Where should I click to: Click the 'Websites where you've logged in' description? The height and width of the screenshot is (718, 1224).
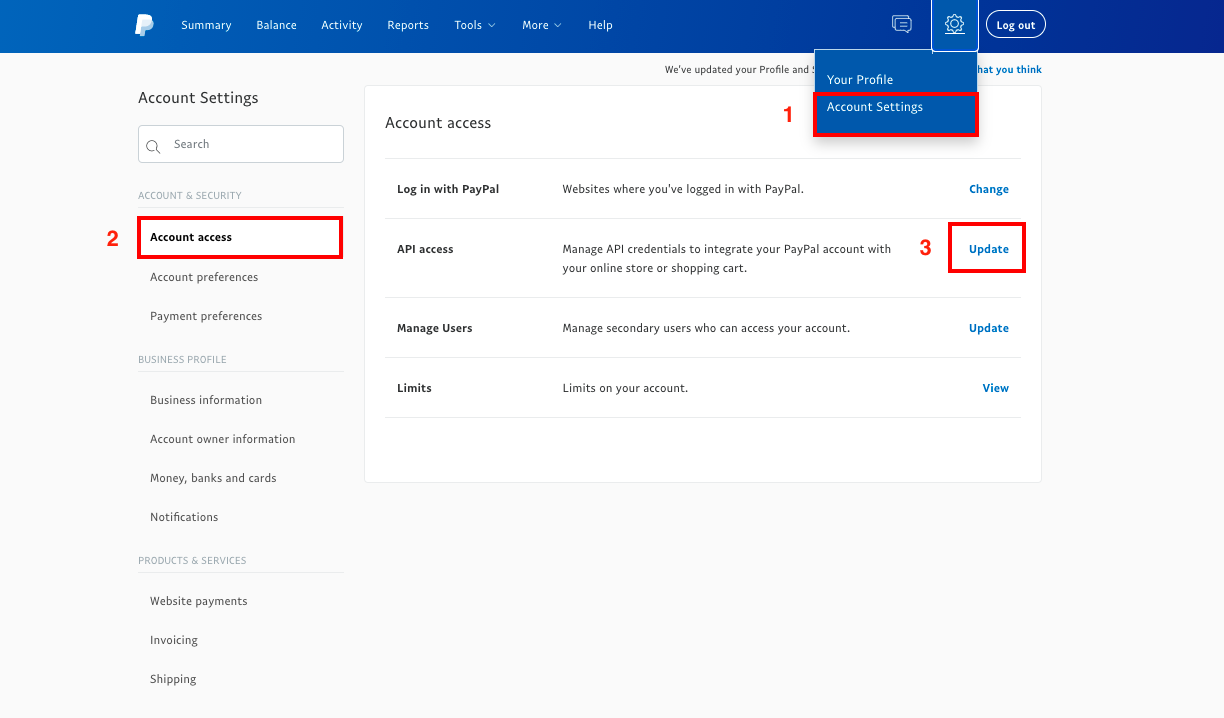coord(683,189)
